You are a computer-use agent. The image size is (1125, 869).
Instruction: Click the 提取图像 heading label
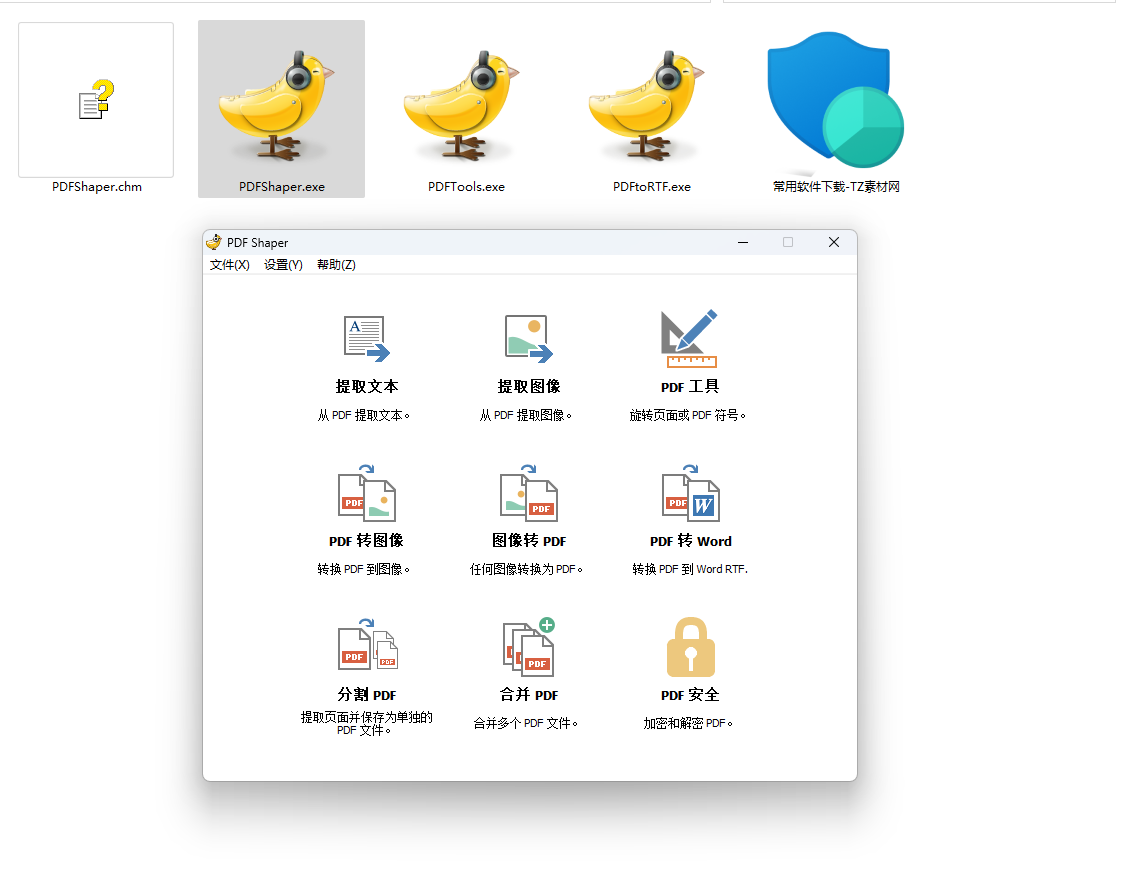pos(529,387)
